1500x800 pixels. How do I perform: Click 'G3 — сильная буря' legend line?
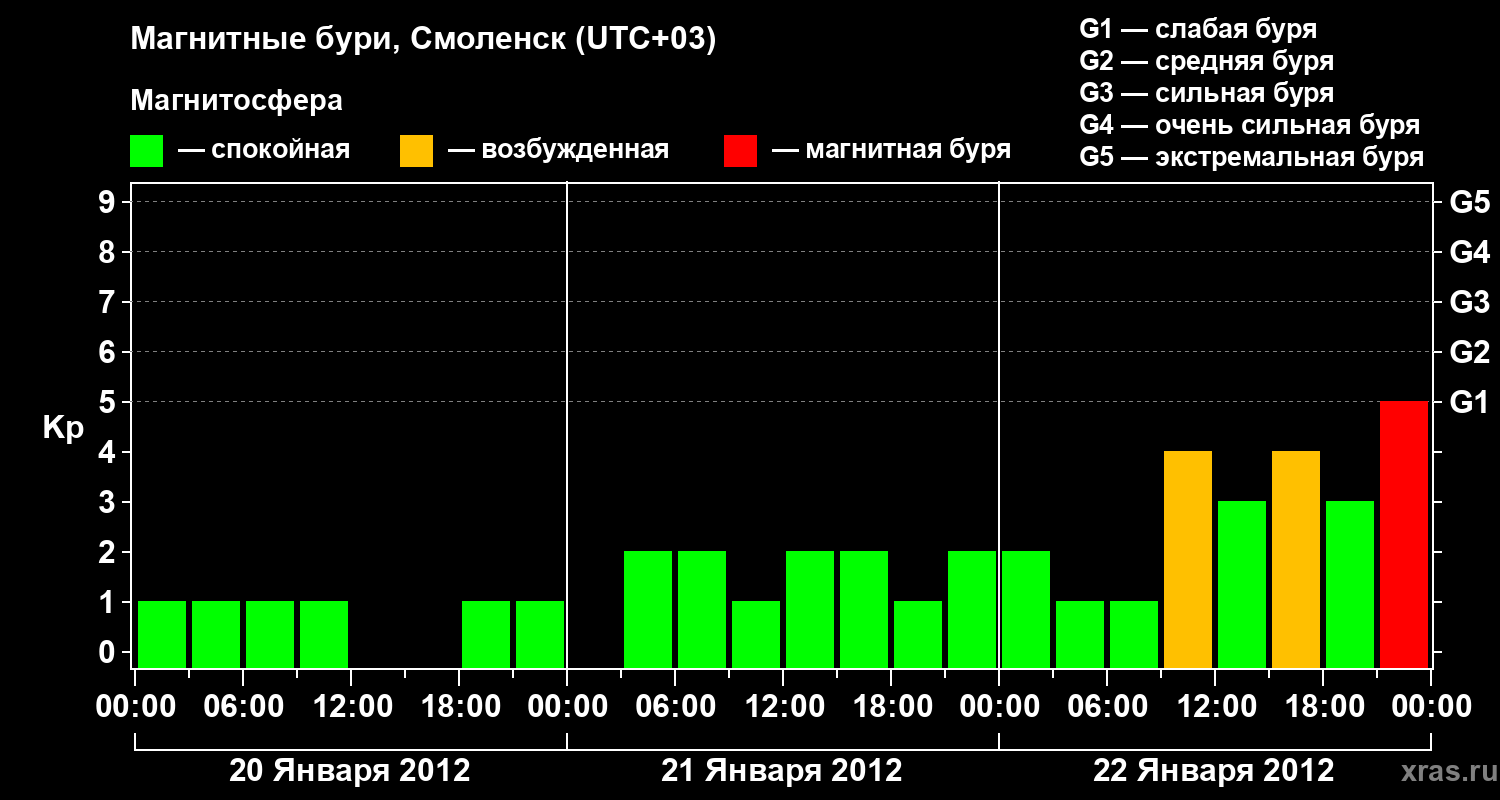tap(1206, 93)
